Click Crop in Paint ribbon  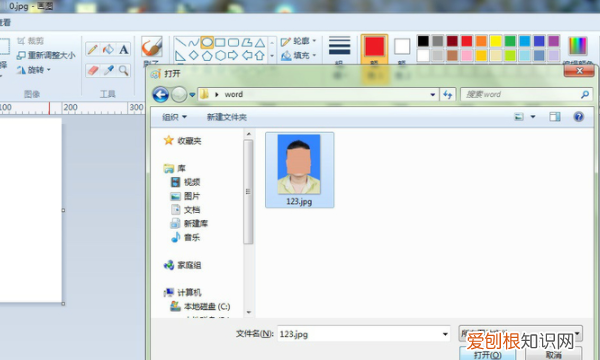31,41
